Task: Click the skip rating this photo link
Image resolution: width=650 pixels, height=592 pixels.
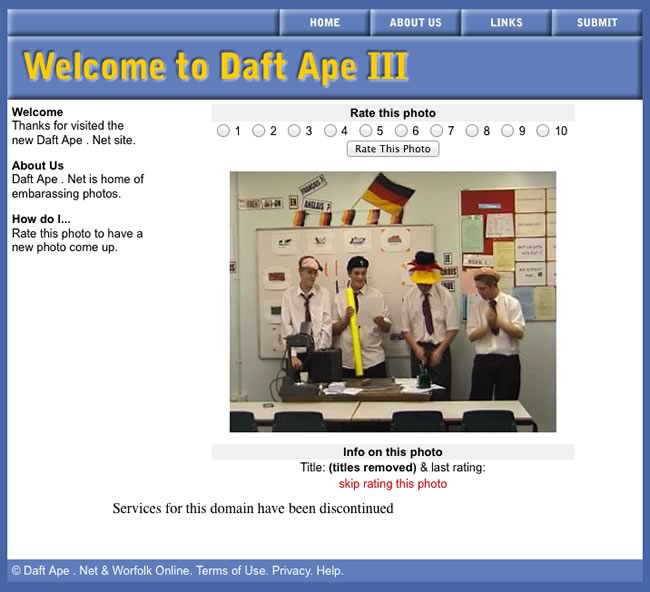Action: pyautogui.click(x=393, y=484)
